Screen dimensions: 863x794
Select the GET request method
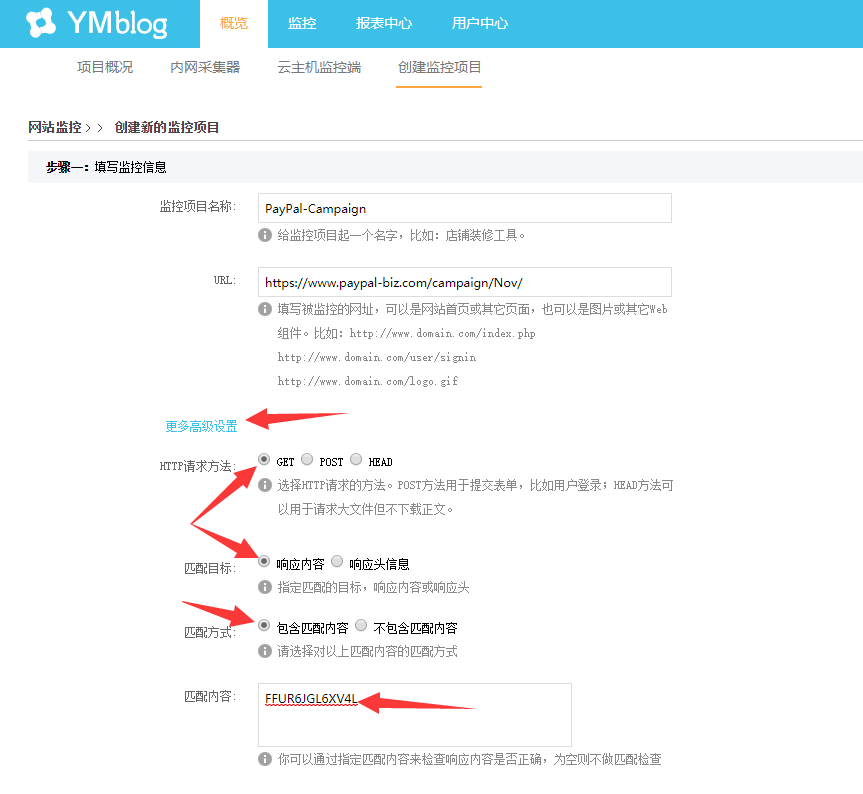click(x=264, y=459)
